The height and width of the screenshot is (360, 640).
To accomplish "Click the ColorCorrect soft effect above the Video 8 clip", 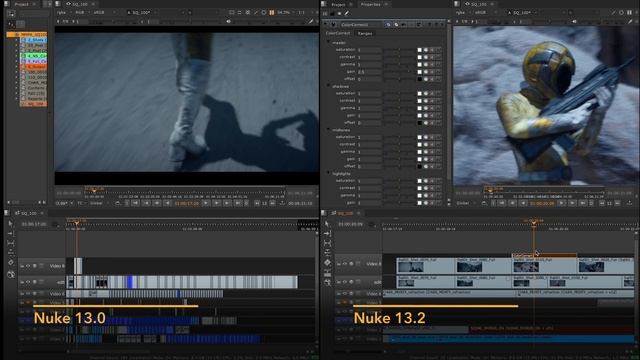I will 544,256.
